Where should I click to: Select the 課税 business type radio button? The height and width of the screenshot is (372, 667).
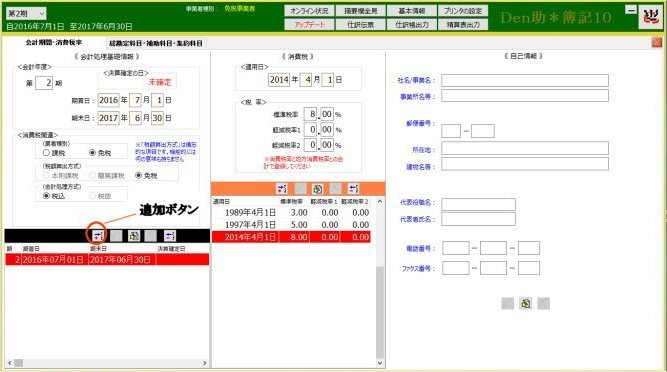[x=47, y=152]
